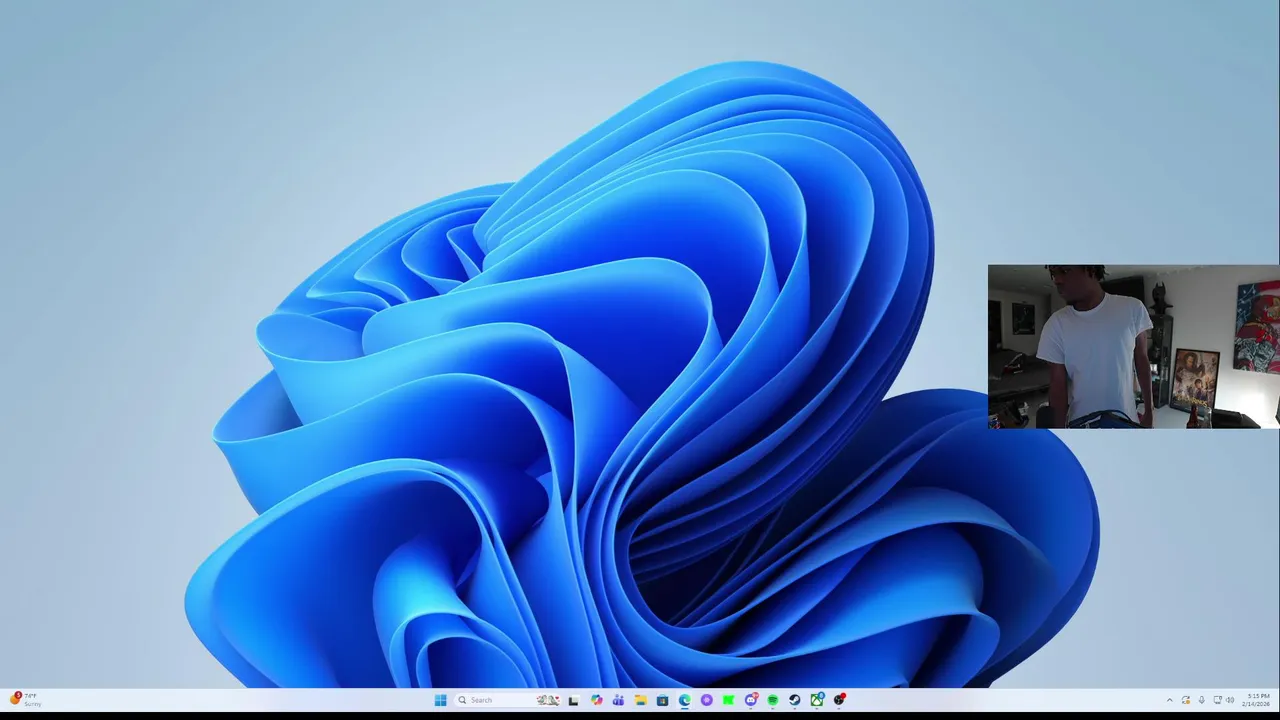Screen dimensions: 1280x720
Task: Open Steam from the taskbar
Action: 795,700
